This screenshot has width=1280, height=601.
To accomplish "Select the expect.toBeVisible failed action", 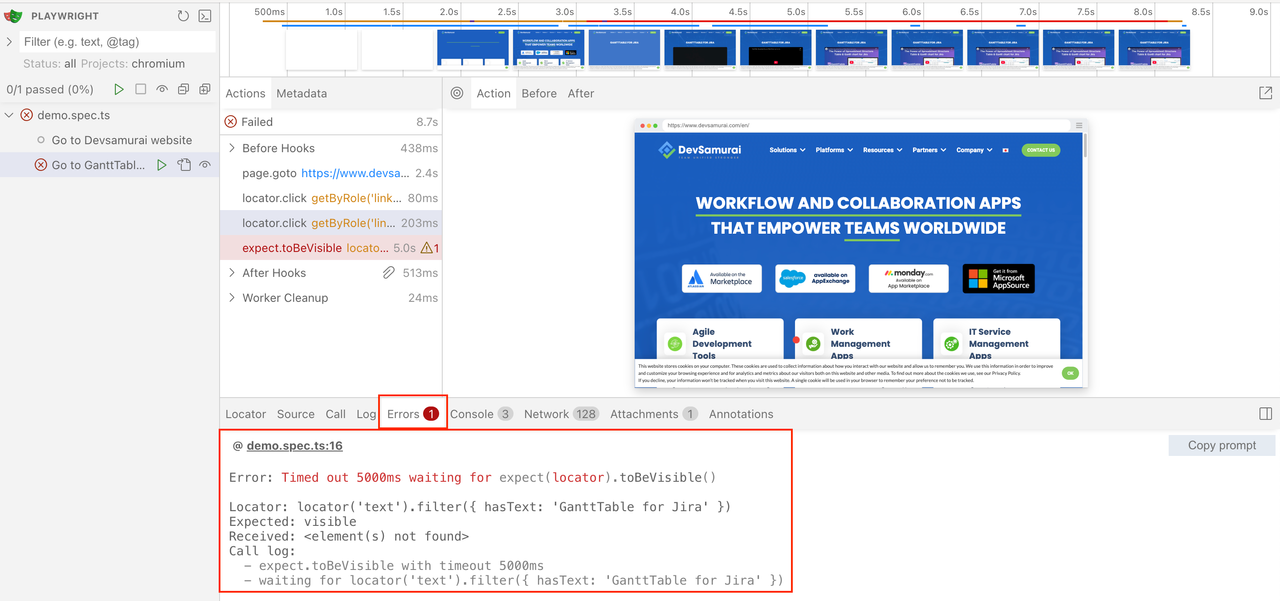I will pos(331,248).
